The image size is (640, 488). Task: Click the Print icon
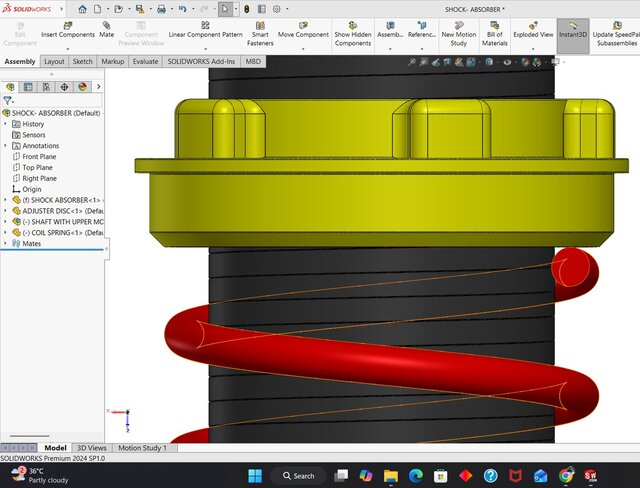pos(161,9)
